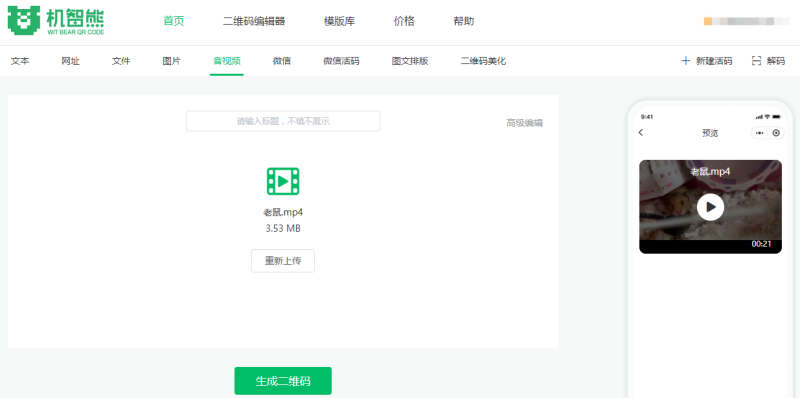Switch to the 微信活码 tab
The width and height of the screenshot is (800, 398).
(x=341, y=61)
